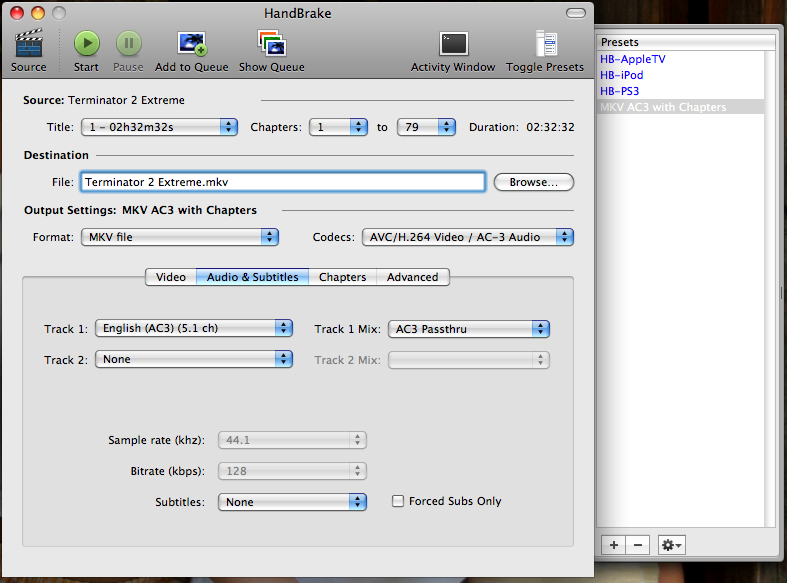
Task: Open the Format dropdown set to MKV file
Action: [x=180, y=237]
